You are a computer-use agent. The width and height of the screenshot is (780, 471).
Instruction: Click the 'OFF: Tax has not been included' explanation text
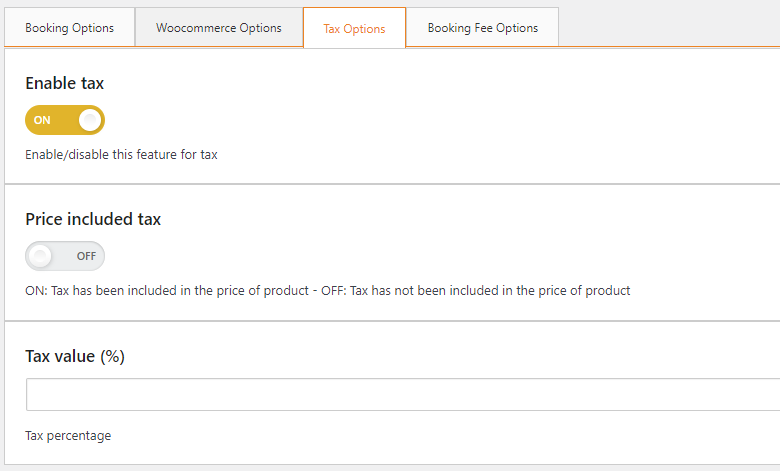476,290
